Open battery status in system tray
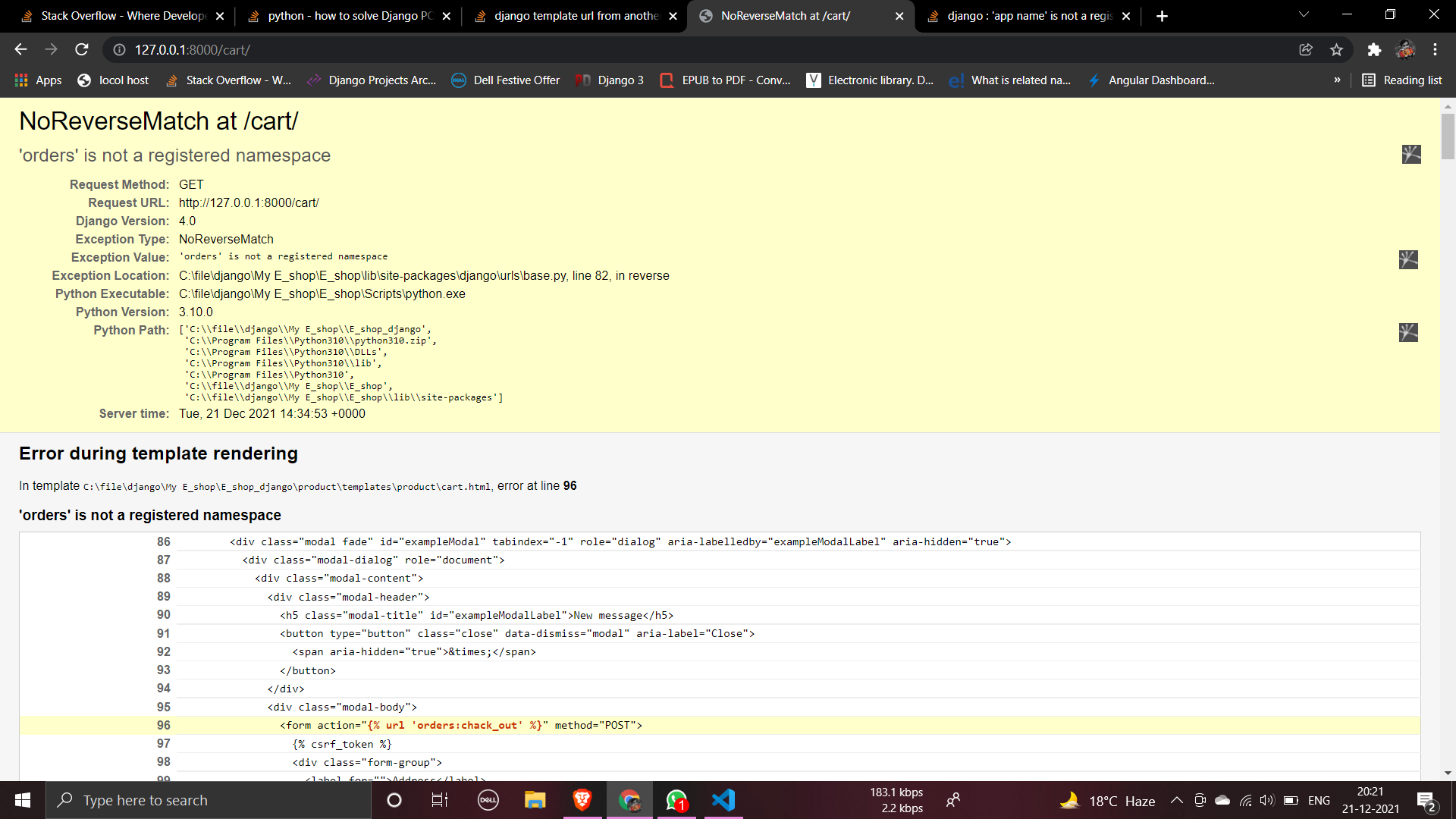This screenshot has height=819, width=1456. tap(1291, 800)
